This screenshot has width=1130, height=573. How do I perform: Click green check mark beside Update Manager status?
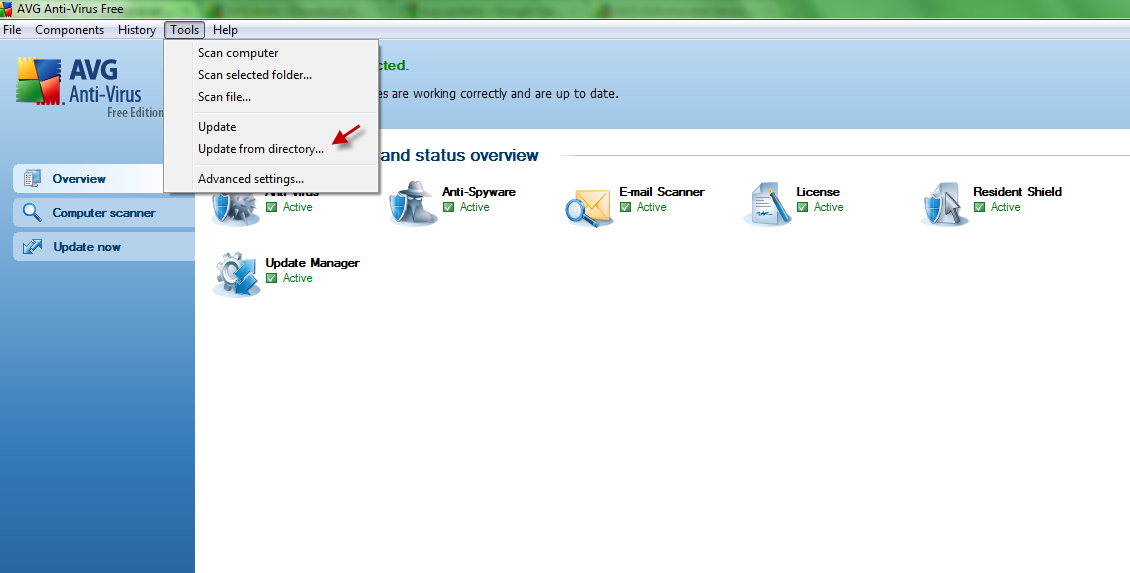(x=272, y=278)
